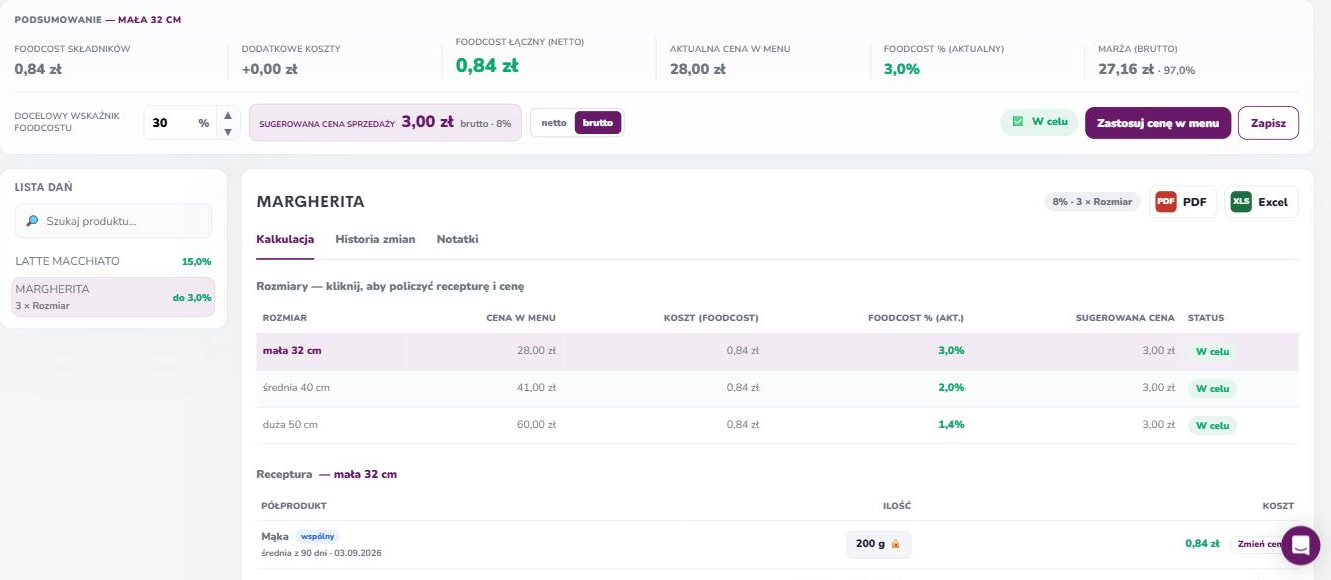Image resolution: width=1331 pixels, height=580 pixels.
Task: Click the 200 g quantity field for Mąka
Action: click(879, 544)
